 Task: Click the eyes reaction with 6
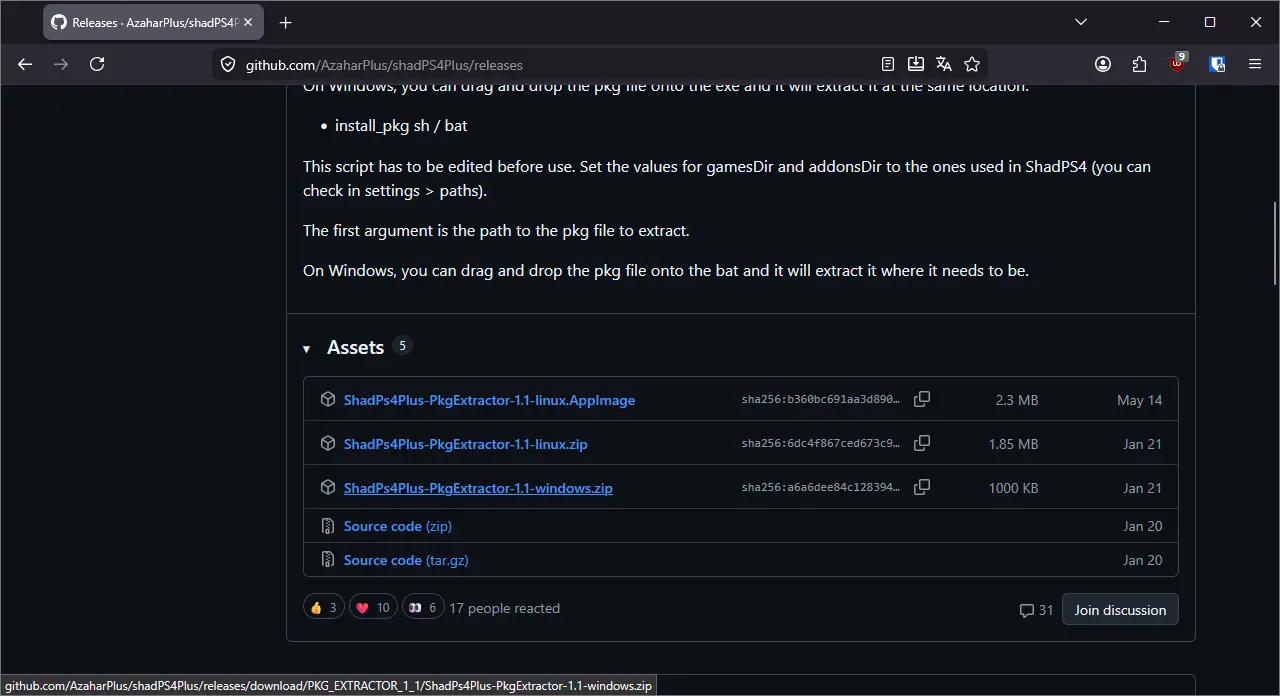[x=423, y=607]
